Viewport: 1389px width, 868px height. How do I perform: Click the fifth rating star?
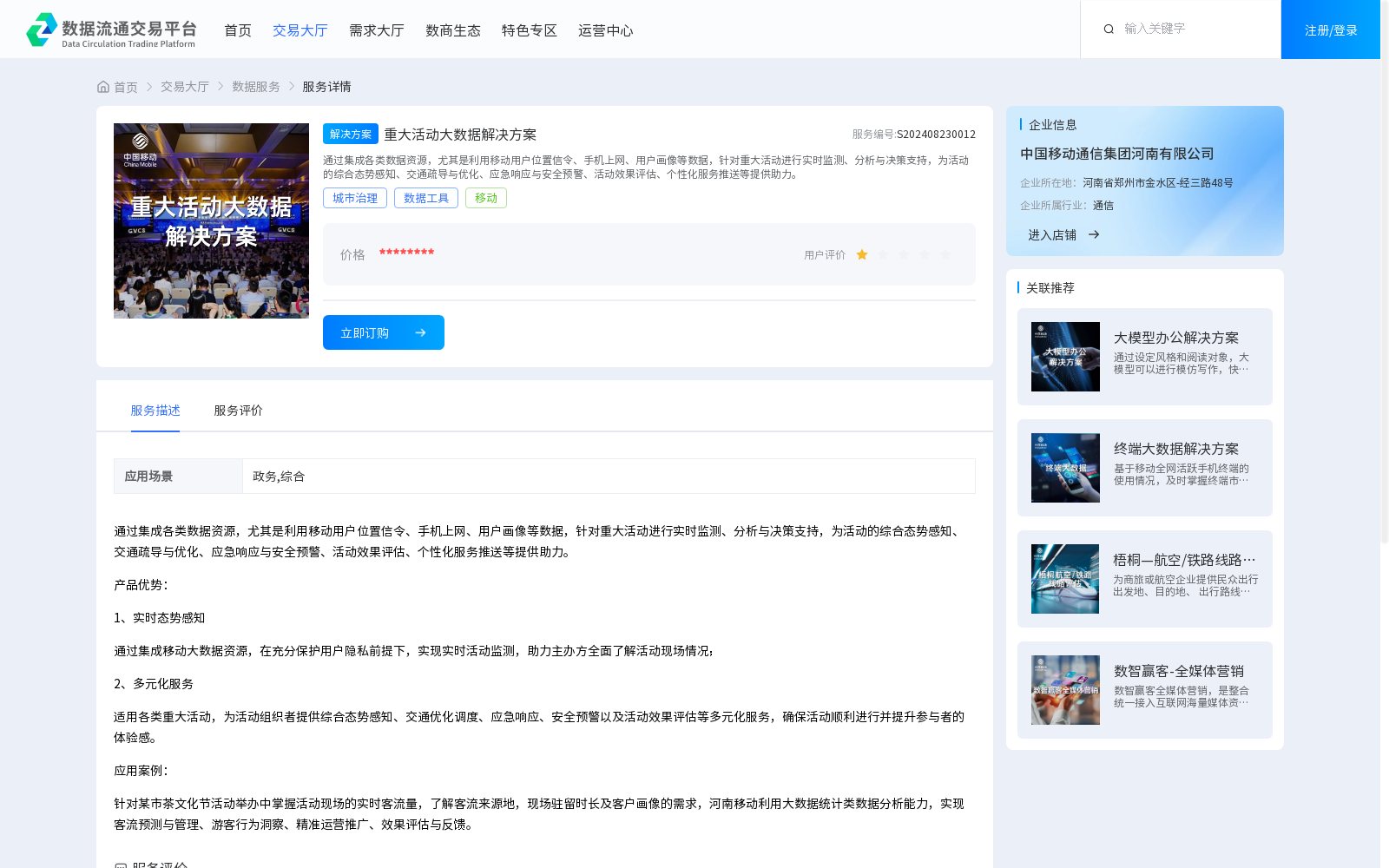[x=945, y=254]
